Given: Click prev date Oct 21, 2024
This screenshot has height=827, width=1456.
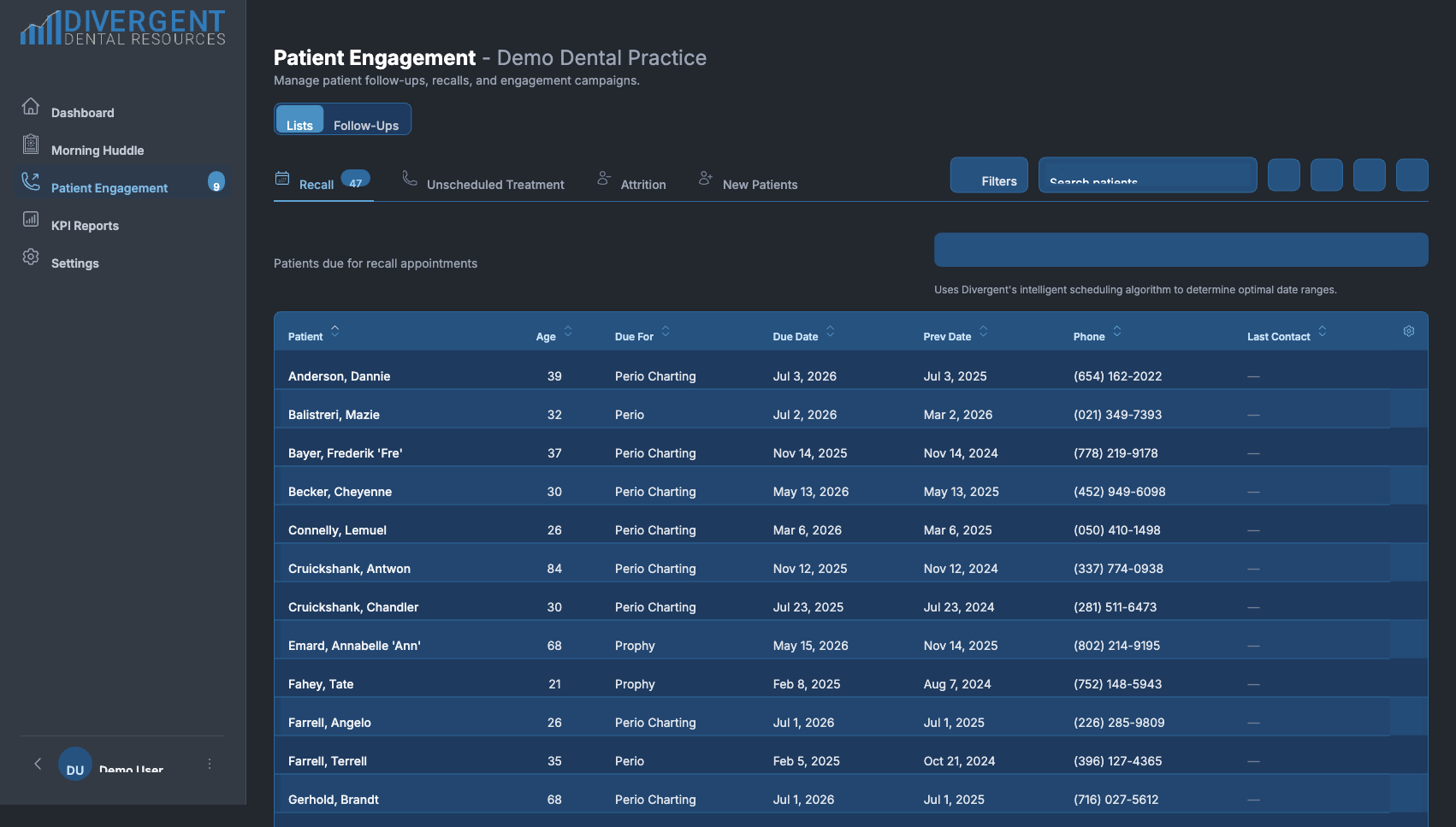Looking at the screenshot, I should point(959,761).
